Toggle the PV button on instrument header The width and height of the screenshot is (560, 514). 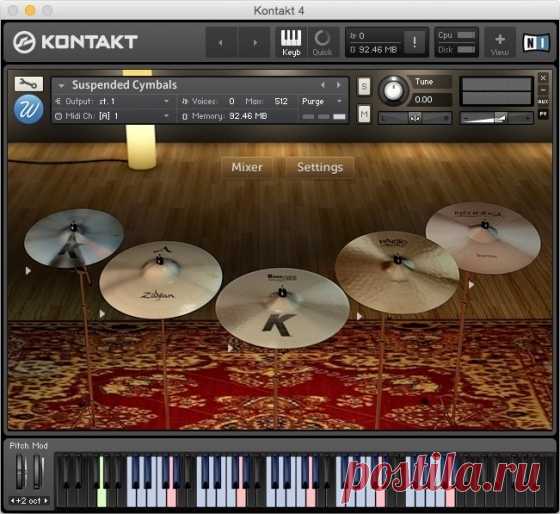tap(543, 114)
